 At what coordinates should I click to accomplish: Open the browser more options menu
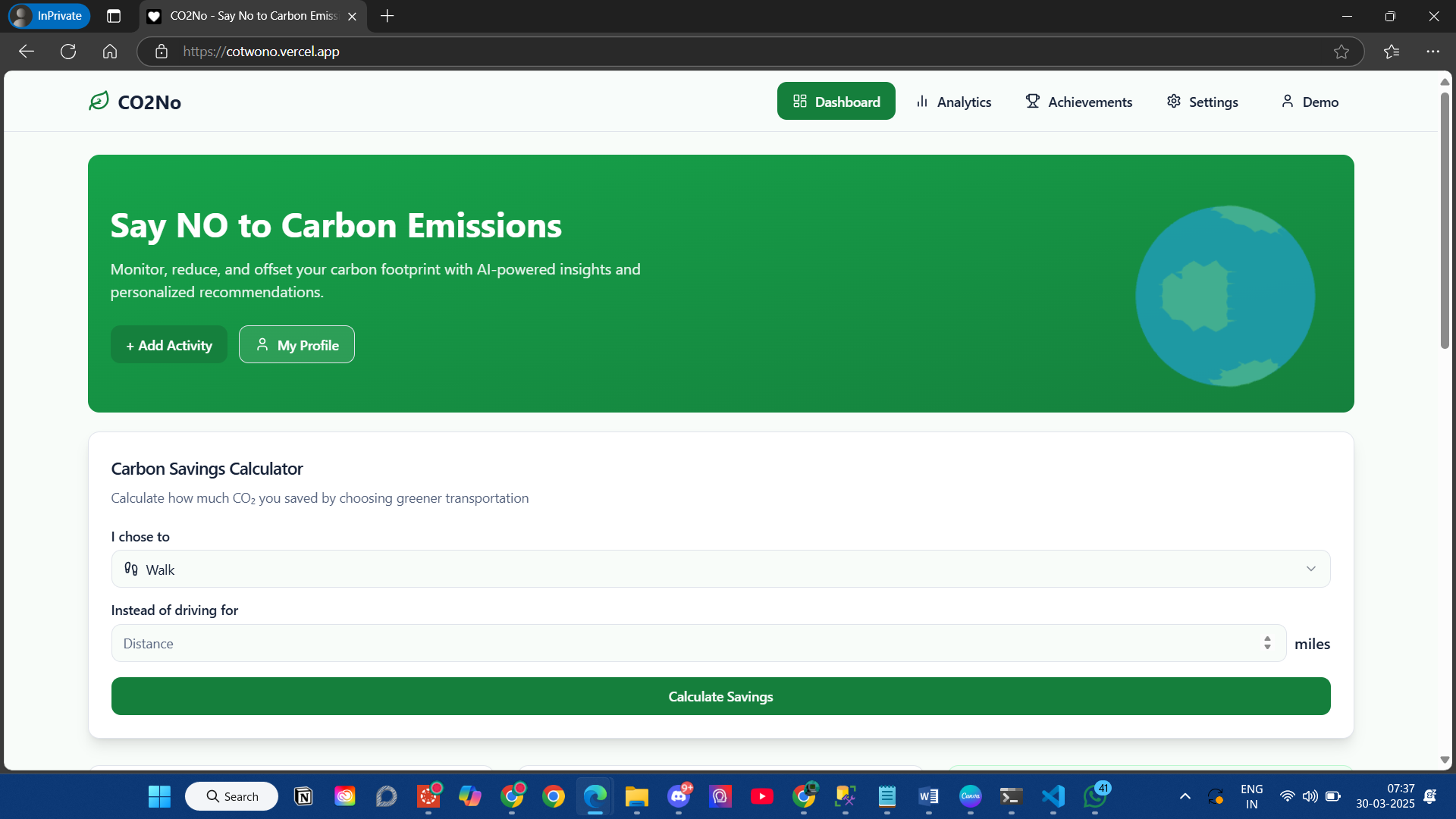pyautogui.click(x=1432, y=52)
